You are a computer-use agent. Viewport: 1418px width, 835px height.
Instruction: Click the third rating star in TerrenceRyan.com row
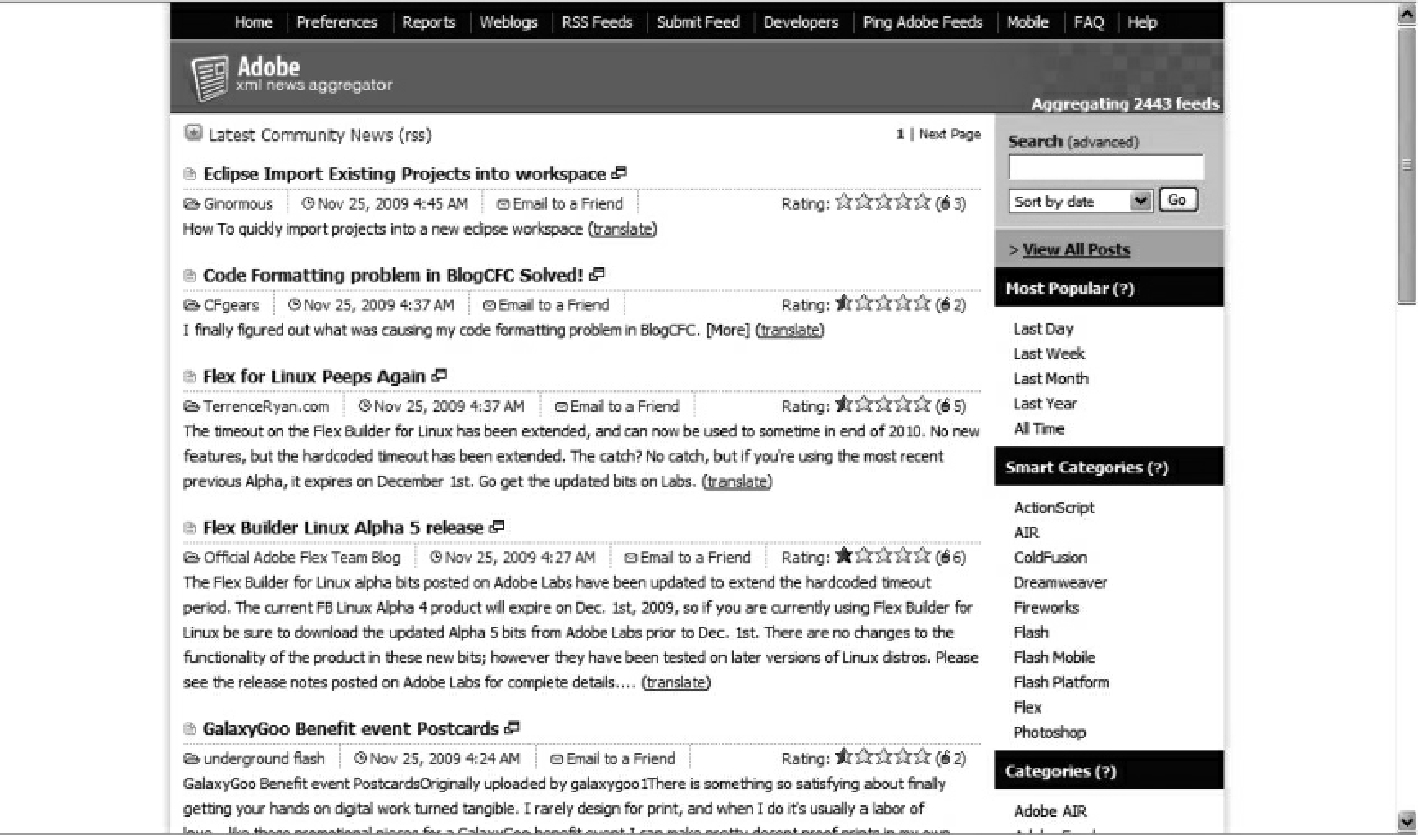point(883,406)
